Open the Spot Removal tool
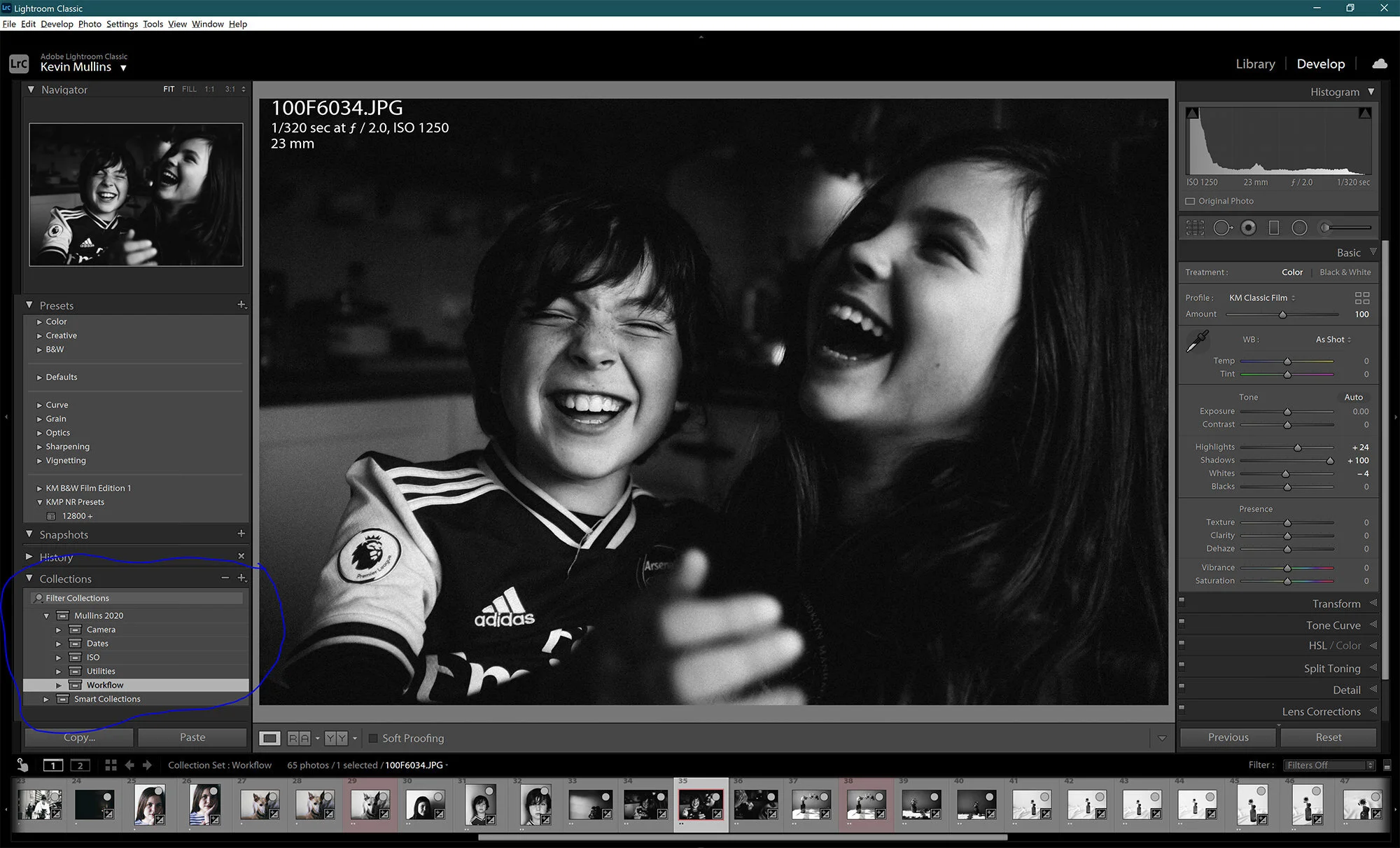This screenshot has width=1400, height=848. click(x=1223, y=227)
